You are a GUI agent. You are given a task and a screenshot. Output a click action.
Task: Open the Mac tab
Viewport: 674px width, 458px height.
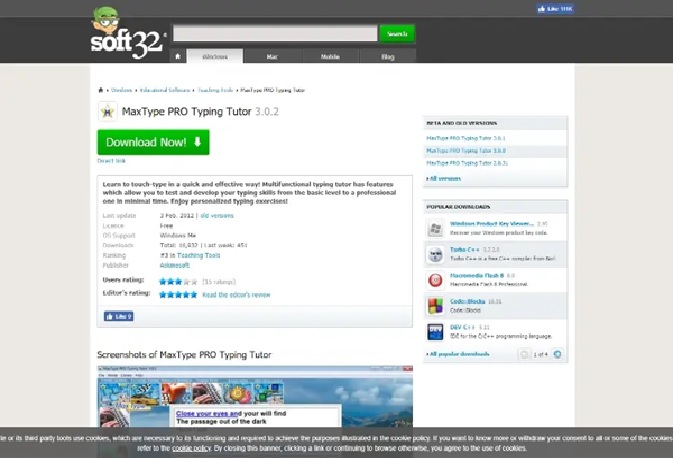pyautogui.click(x=272, y=56)
